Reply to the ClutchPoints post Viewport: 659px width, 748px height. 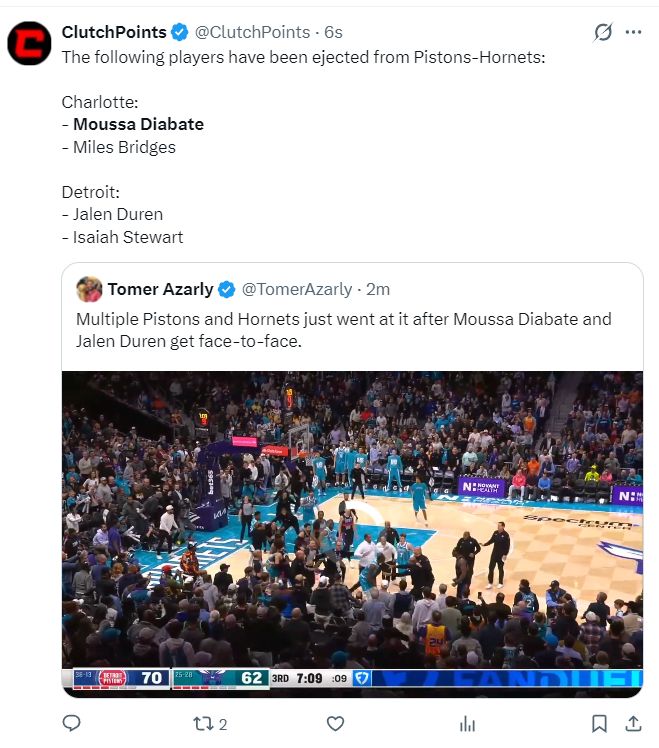point(72,723)
